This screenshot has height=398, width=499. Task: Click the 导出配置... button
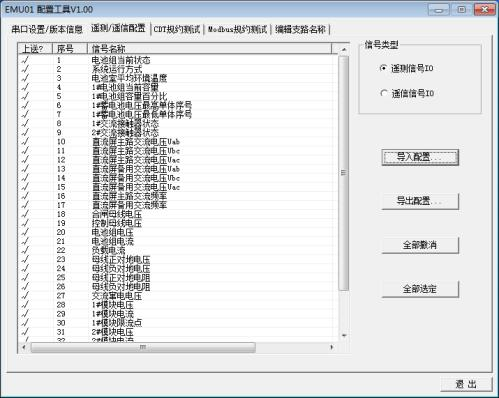click(x=420, y=201)
